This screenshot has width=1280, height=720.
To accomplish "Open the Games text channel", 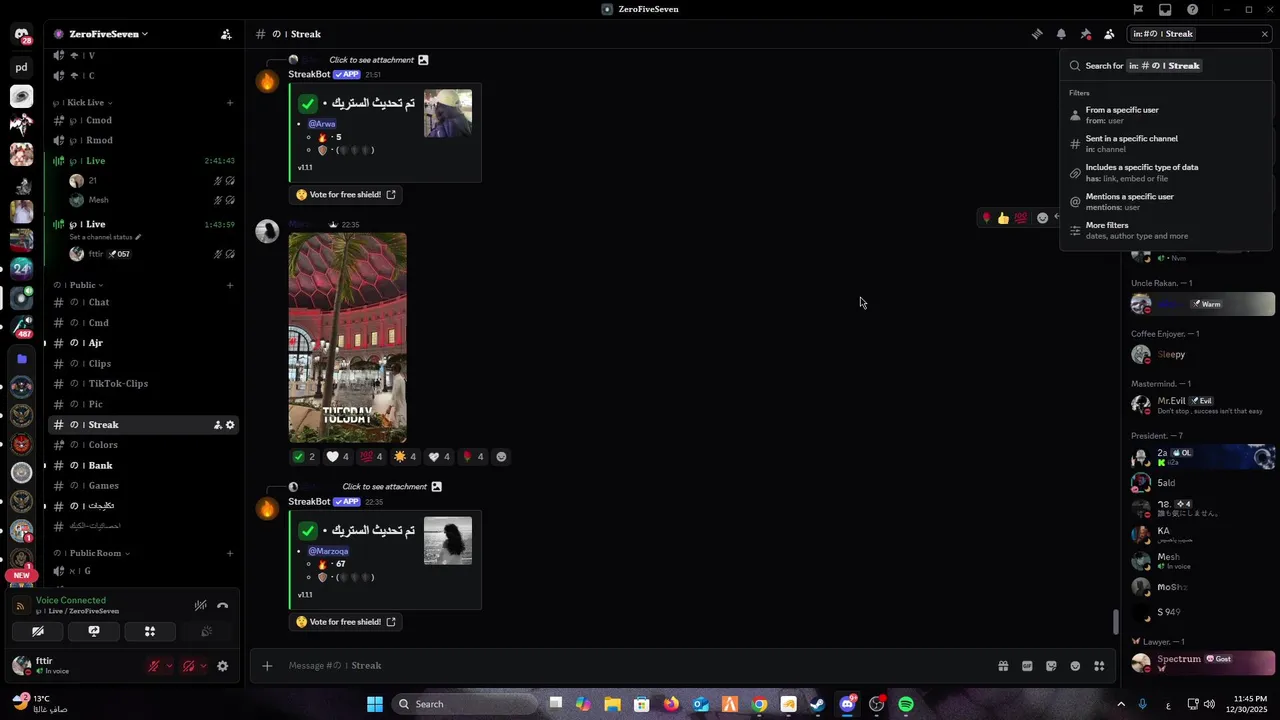I will click(143, 486).
